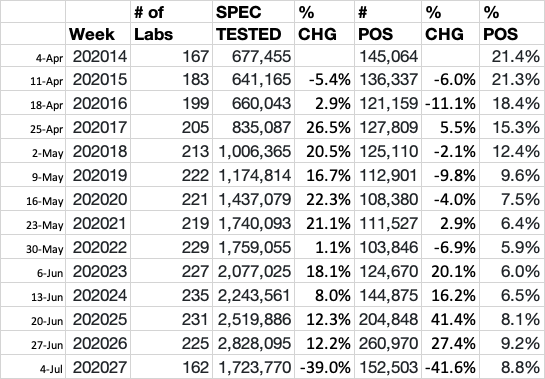Click the -11.1% change cell
This screenshot has width=545, height=379.
(x=450, y=103)
